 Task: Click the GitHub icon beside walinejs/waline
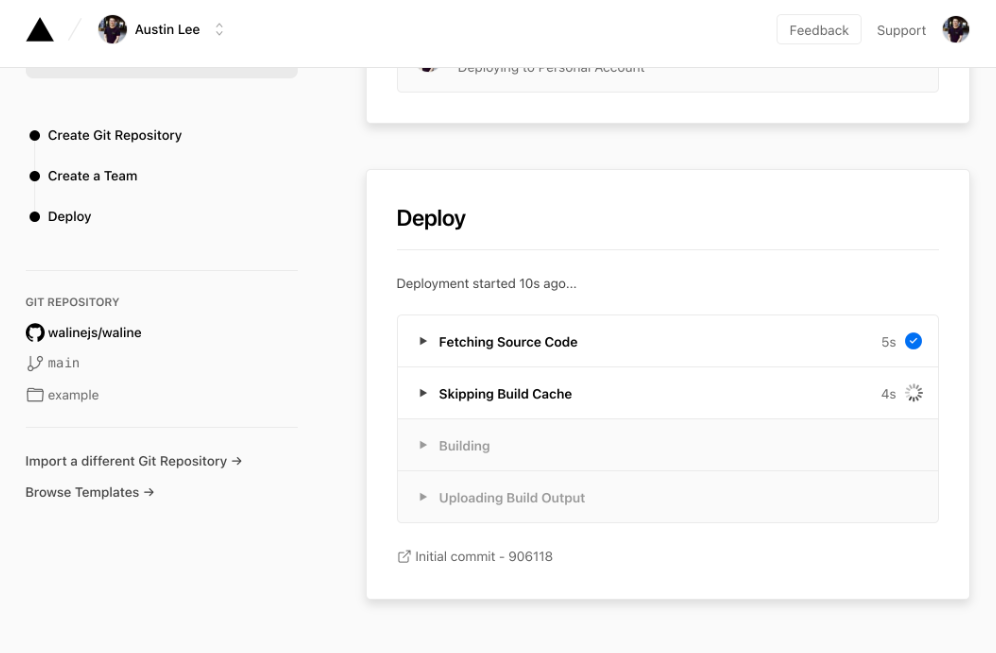(x=35, y=333)
